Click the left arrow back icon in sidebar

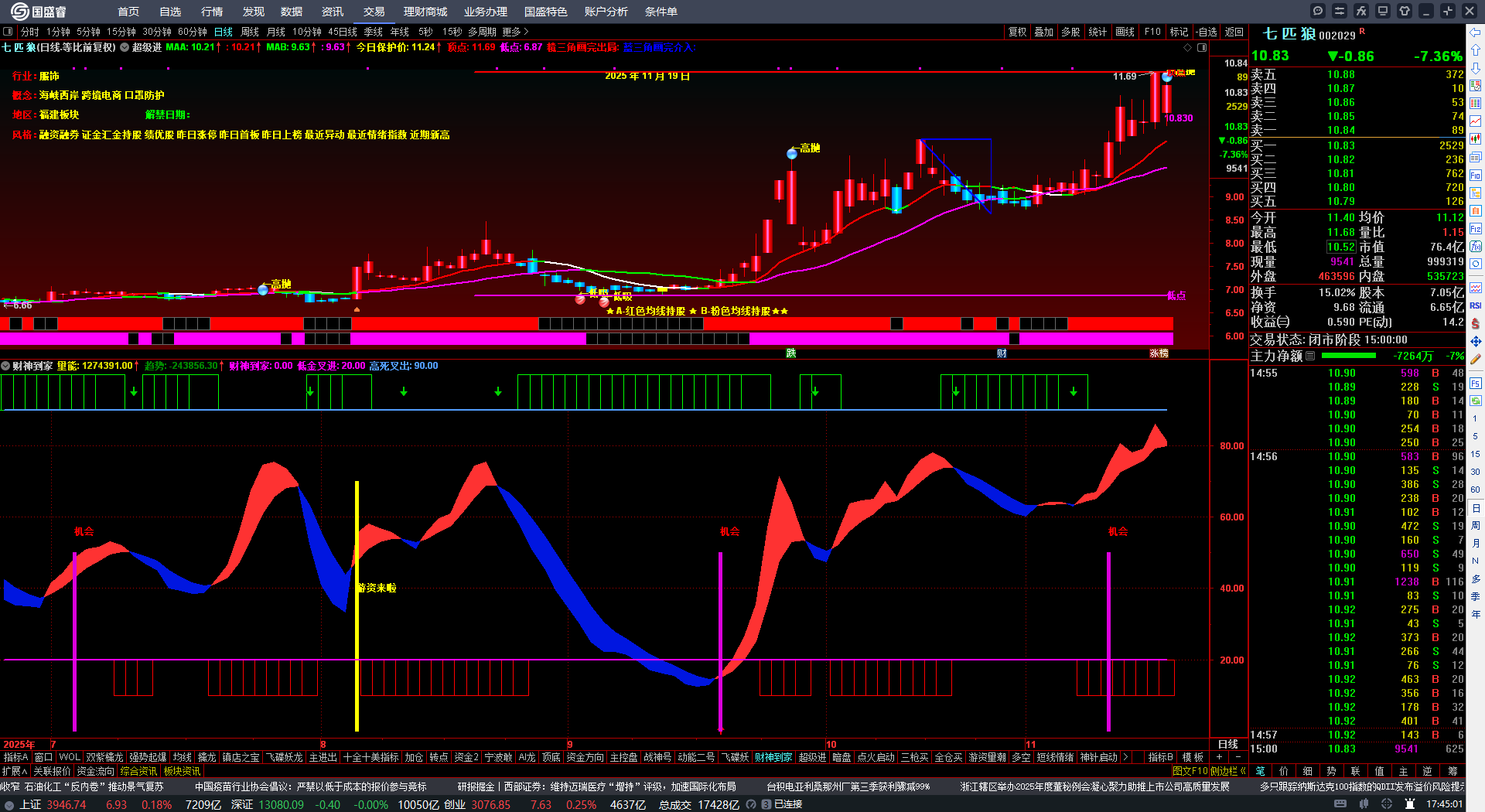click(1476, 32)
